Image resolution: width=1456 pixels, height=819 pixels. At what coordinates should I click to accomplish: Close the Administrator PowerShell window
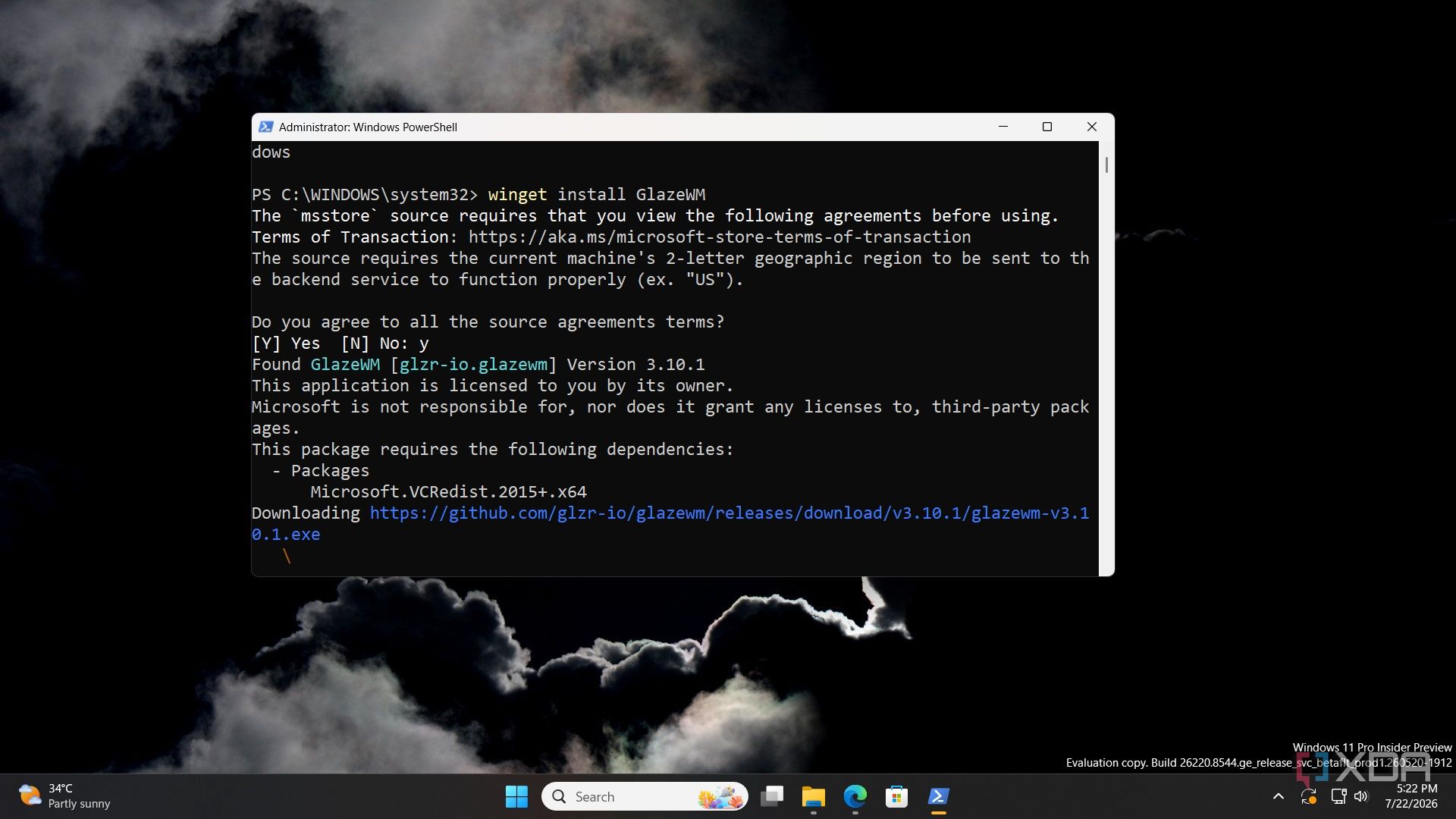click(1092, 127)
